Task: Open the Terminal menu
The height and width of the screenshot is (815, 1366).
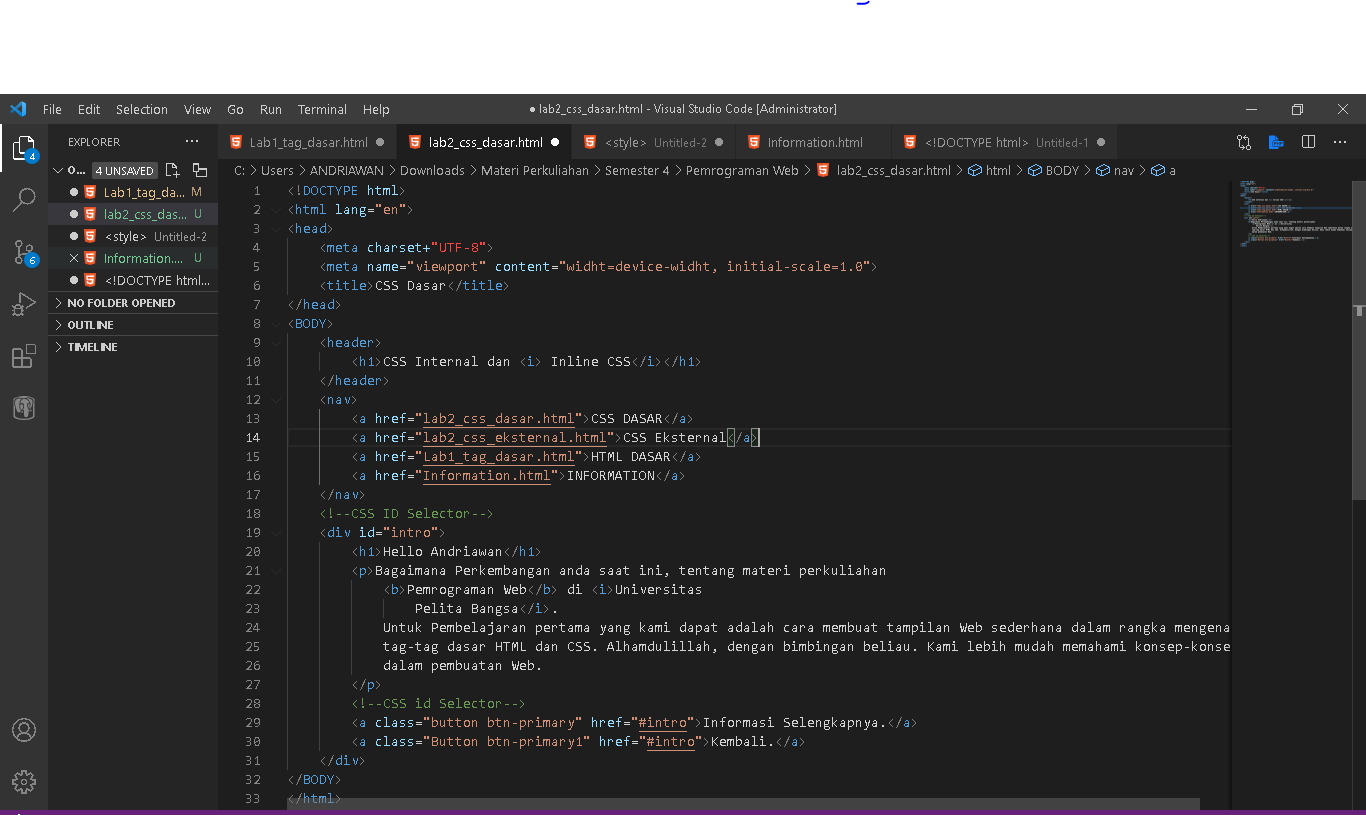Action: pyautogui.click(x=322, y=109)
